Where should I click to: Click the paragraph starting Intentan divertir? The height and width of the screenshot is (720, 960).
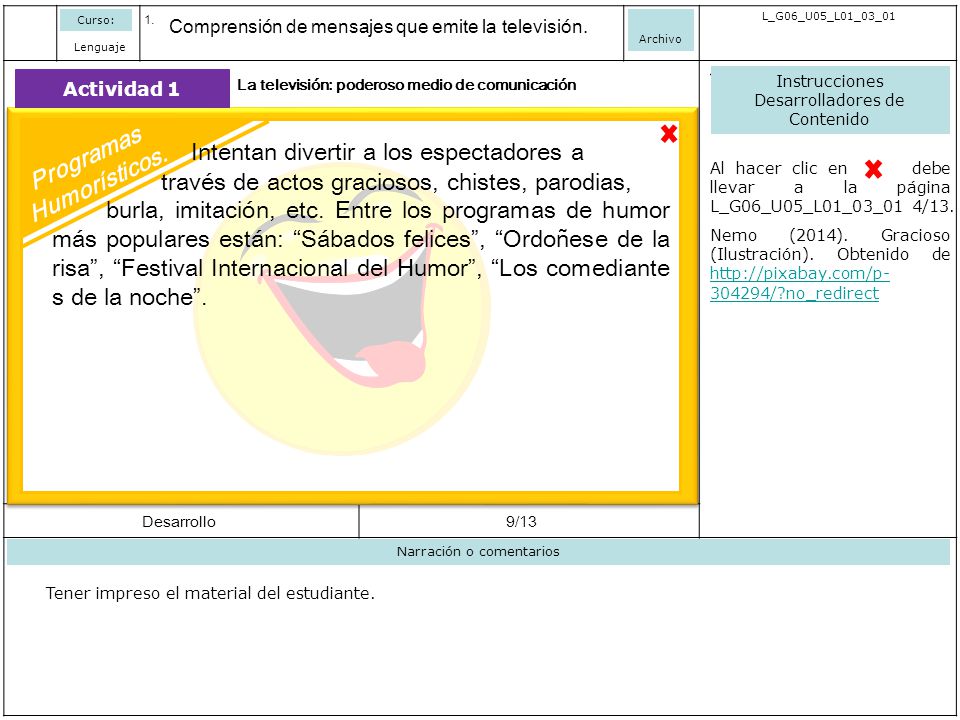tap(361, 225)
